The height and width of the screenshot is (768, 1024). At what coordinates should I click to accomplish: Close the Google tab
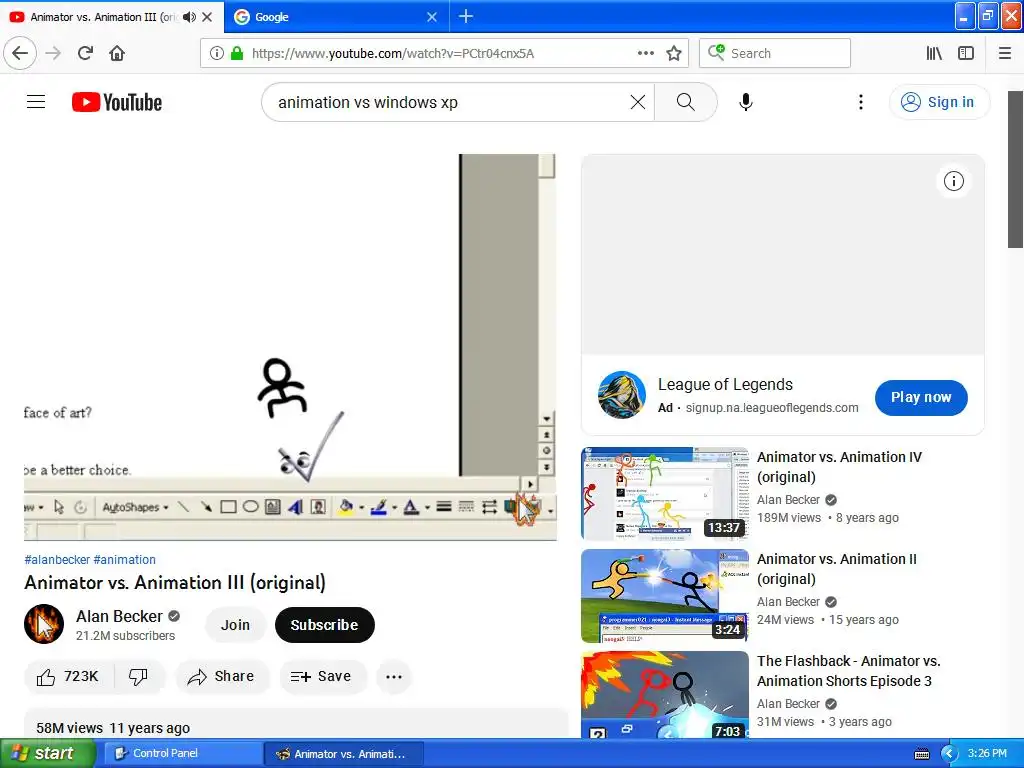[432, 17]
